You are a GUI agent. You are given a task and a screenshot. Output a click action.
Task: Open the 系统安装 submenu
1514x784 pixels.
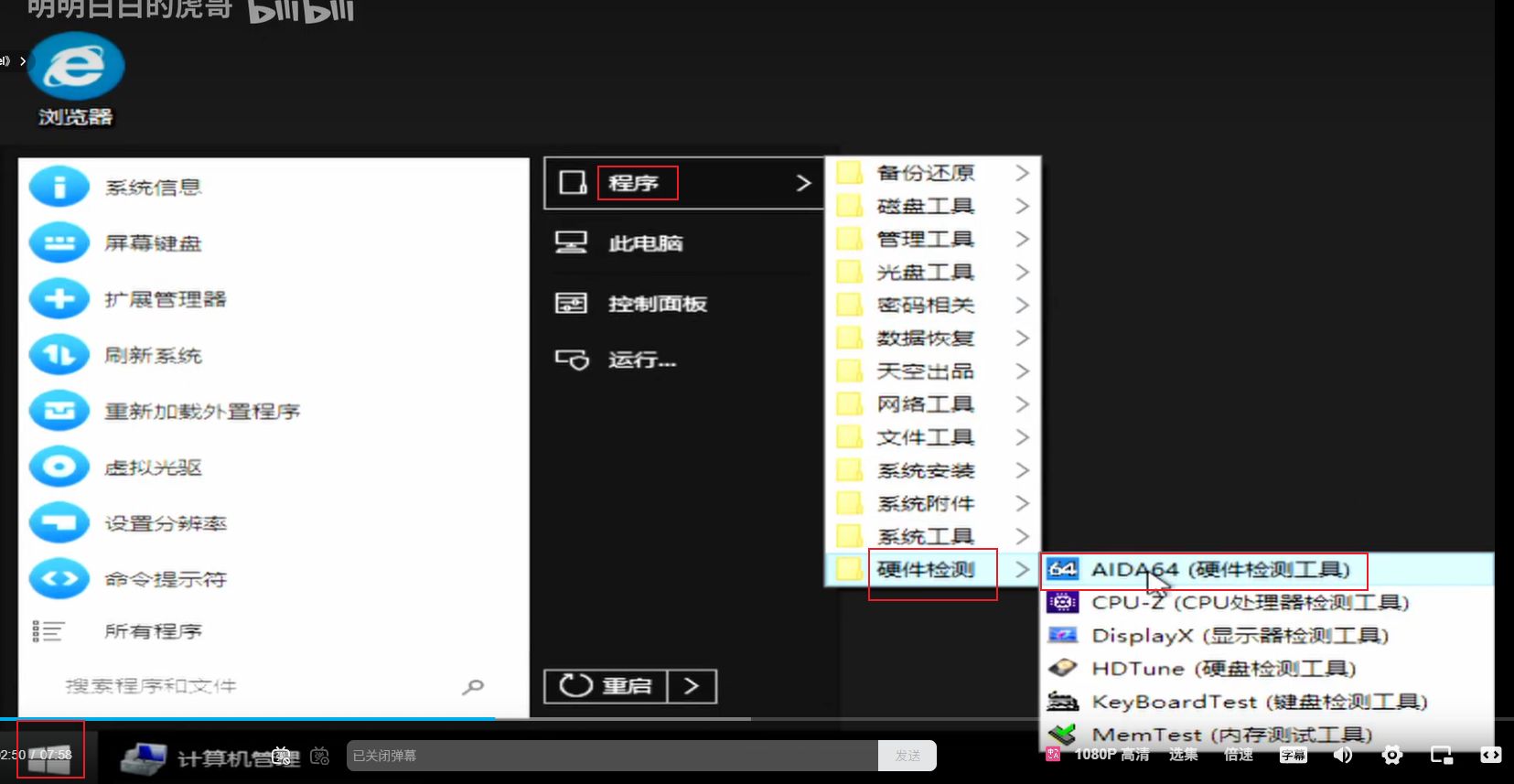click(933, 470)
